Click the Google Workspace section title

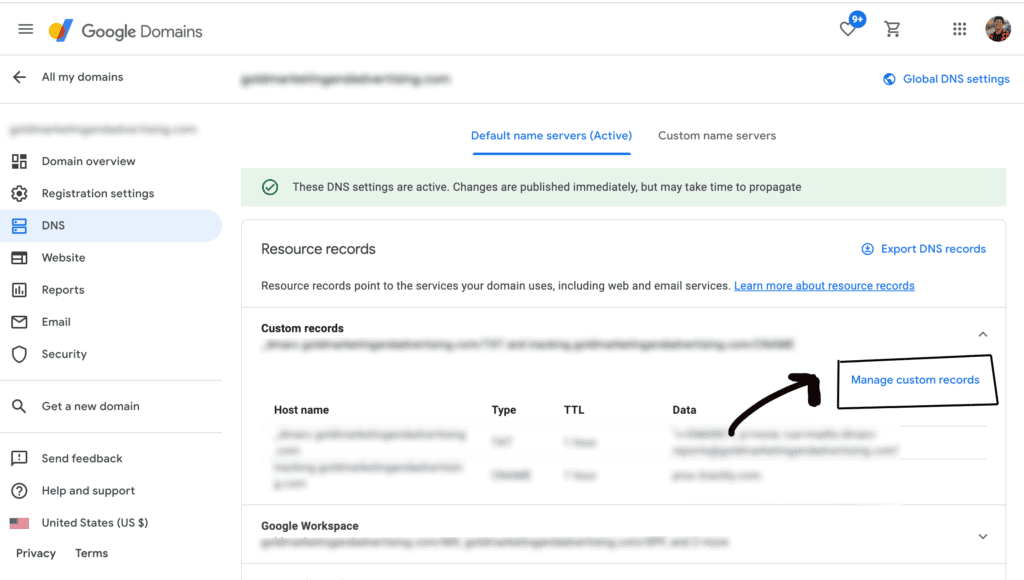coord(310,526)
